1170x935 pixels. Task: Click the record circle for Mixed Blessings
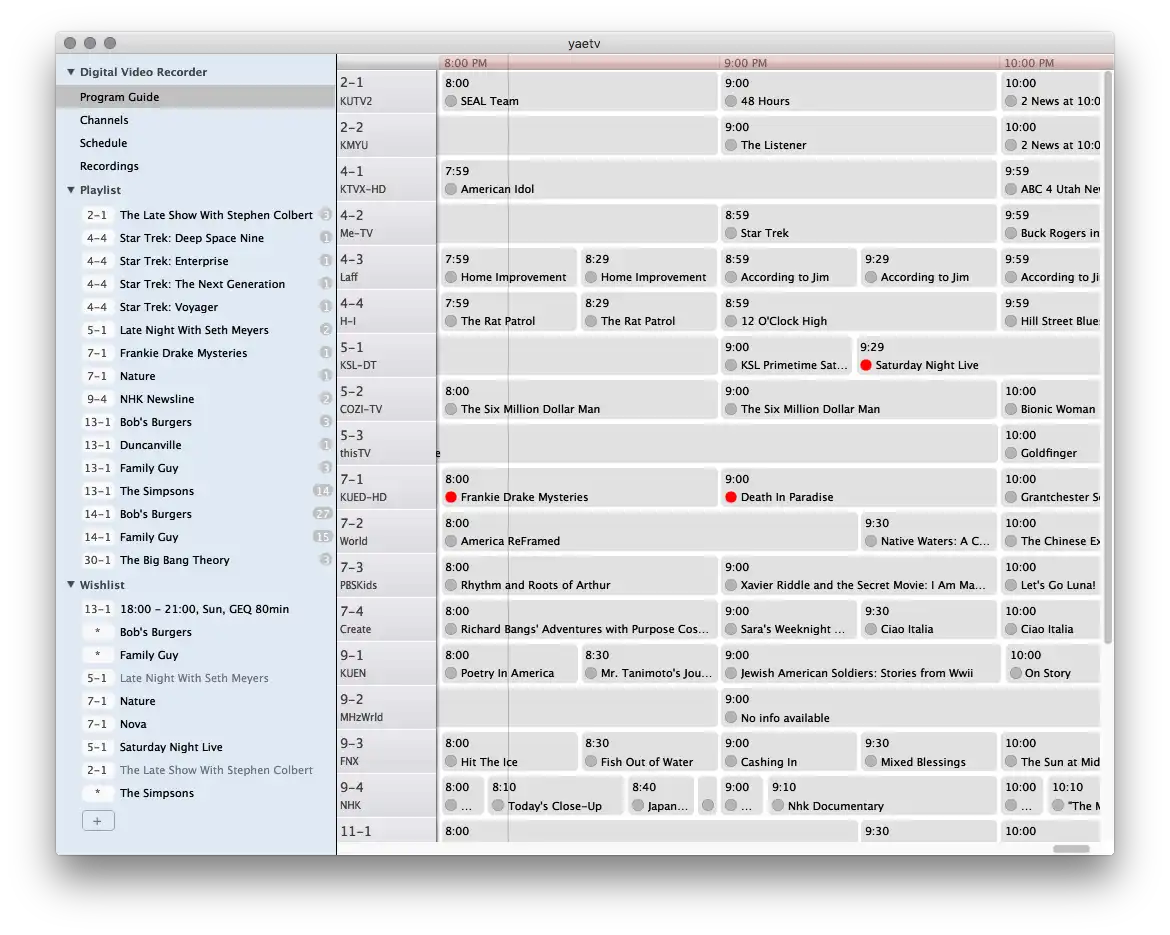(x=871, y=762)
